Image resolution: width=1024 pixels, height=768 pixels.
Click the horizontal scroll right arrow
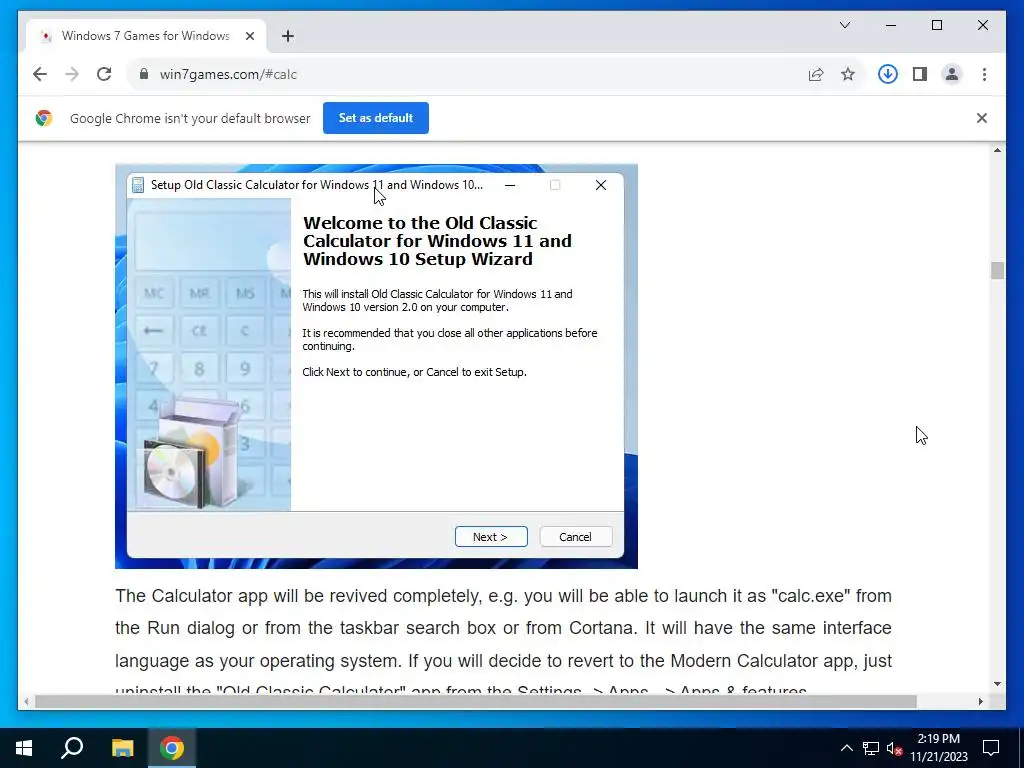click(x=980, y=701)
